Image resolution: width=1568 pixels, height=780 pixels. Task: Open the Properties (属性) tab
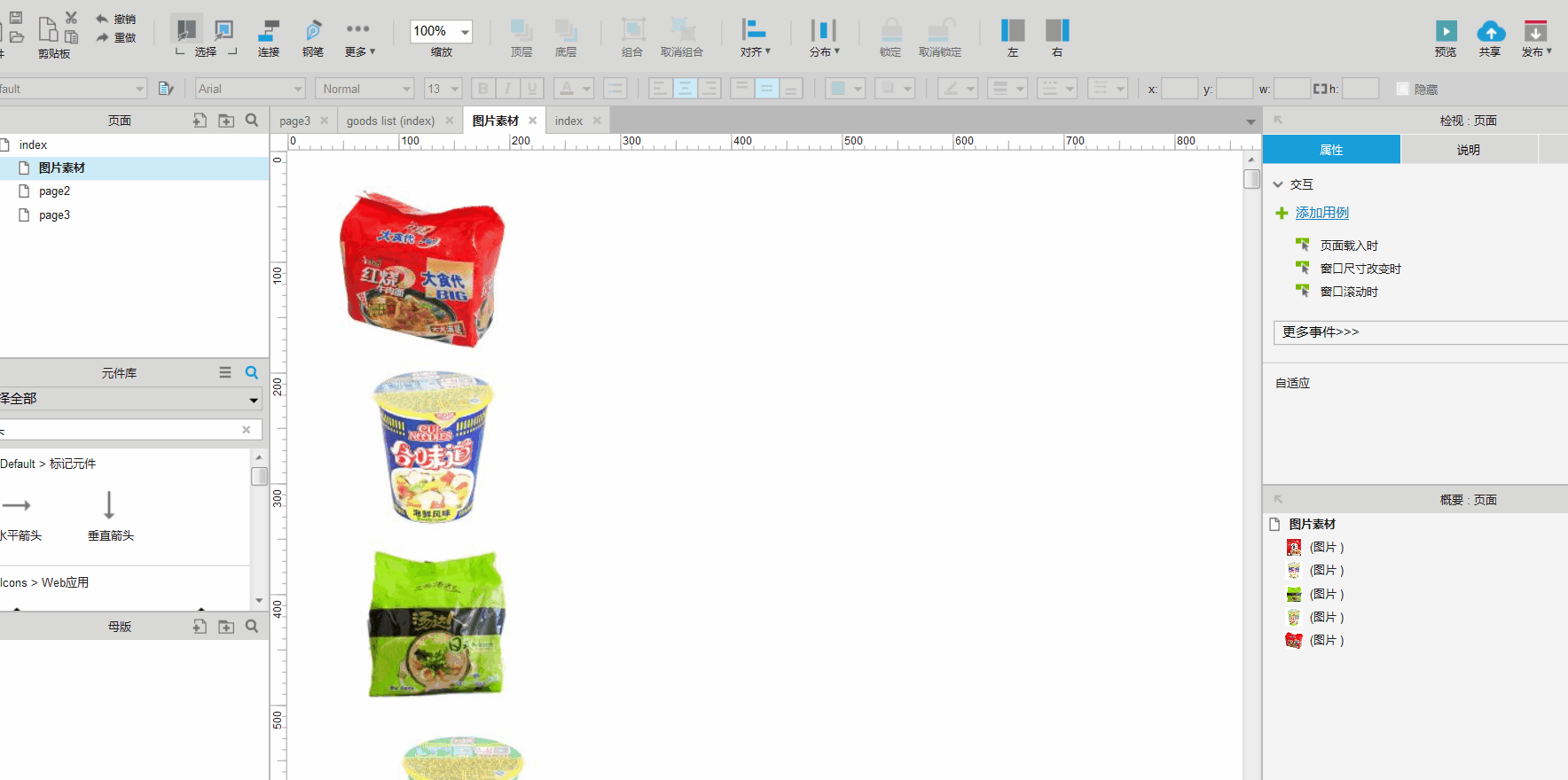pos(1331,150)
